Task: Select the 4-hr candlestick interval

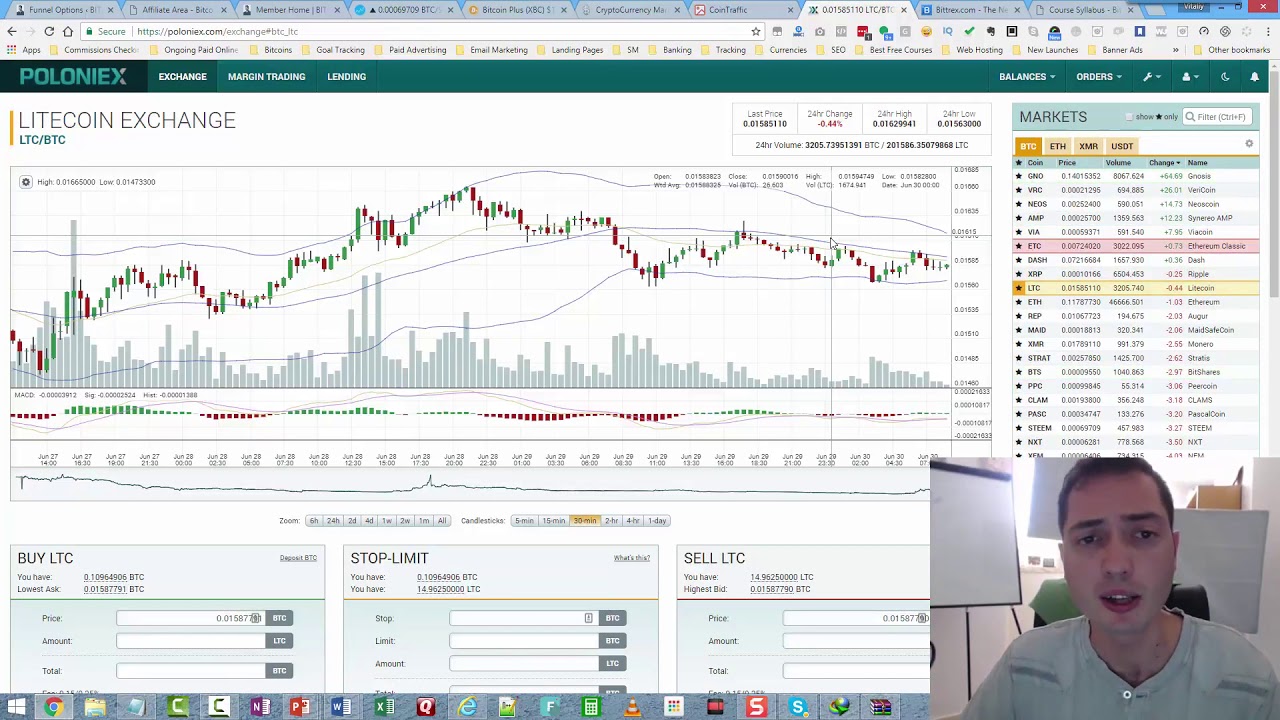Action: pyautogui.click(x=632, y=521)
